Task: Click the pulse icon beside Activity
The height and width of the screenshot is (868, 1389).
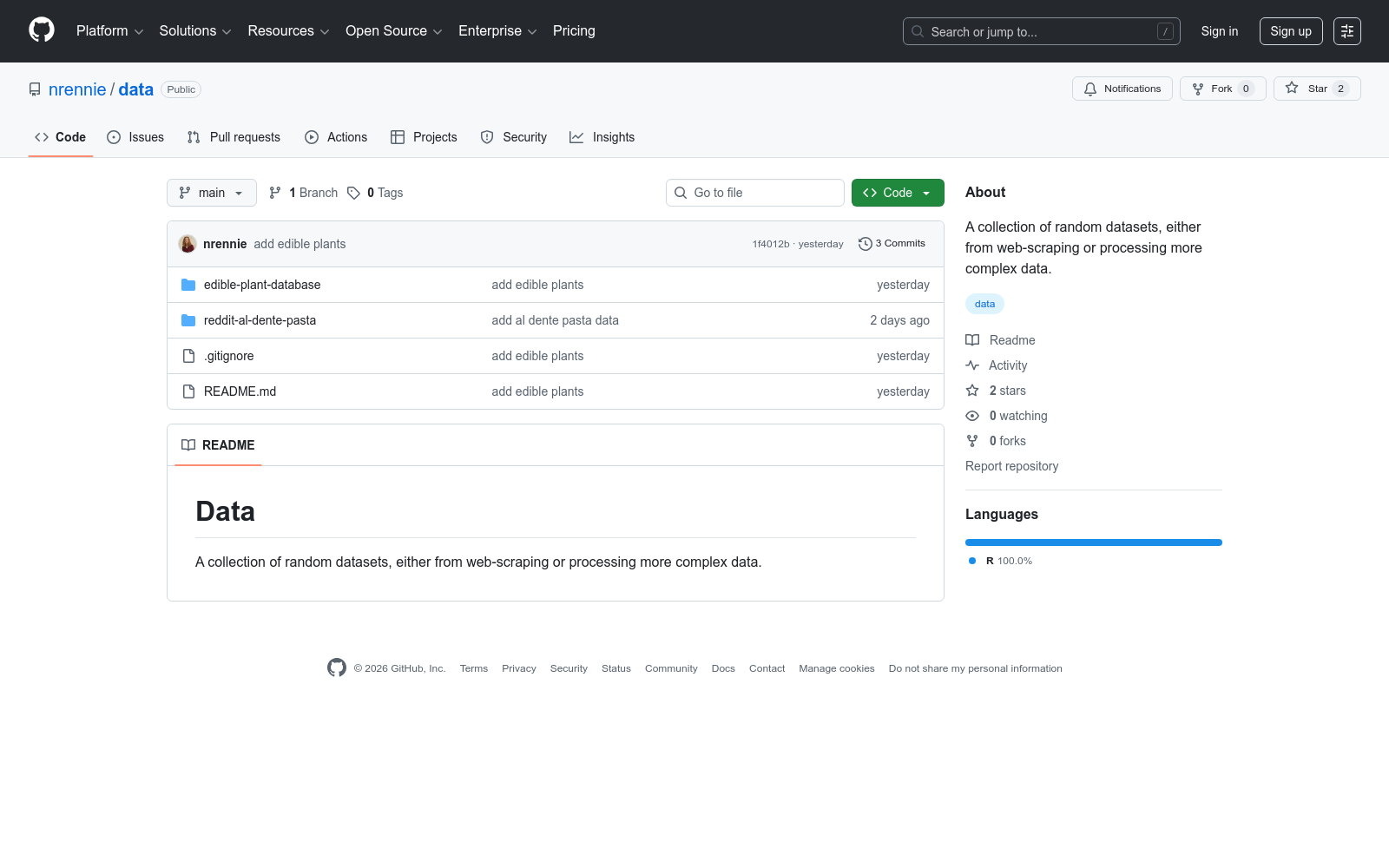Action: [x=972, y=365]
